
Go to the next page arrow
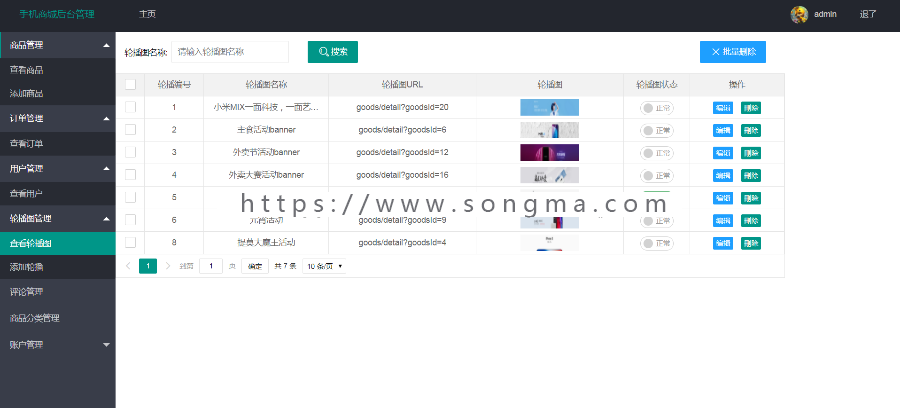pos(168,266)
